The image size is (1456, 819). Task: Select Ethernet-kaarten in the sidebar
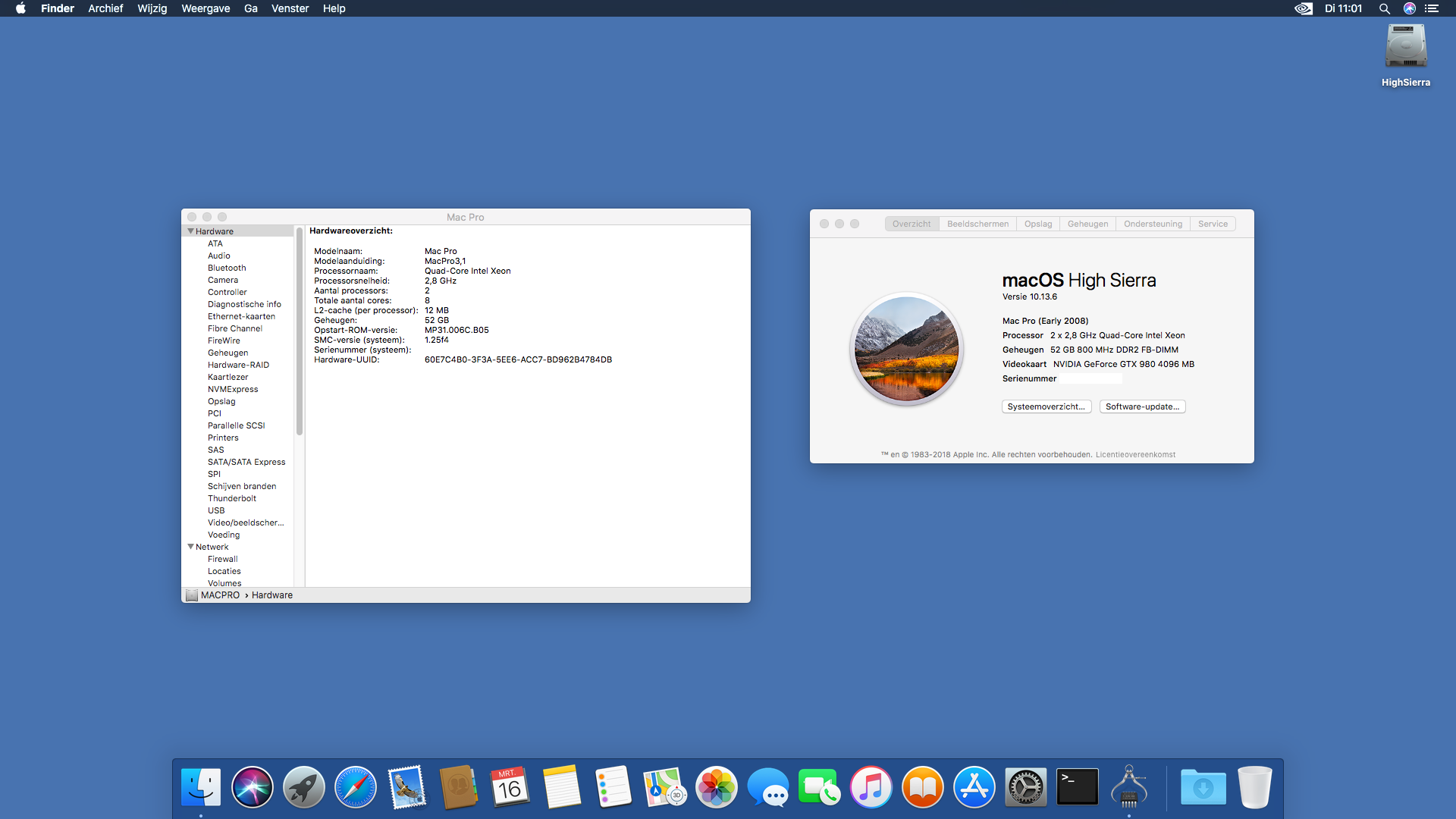click(x=241, y=316)
